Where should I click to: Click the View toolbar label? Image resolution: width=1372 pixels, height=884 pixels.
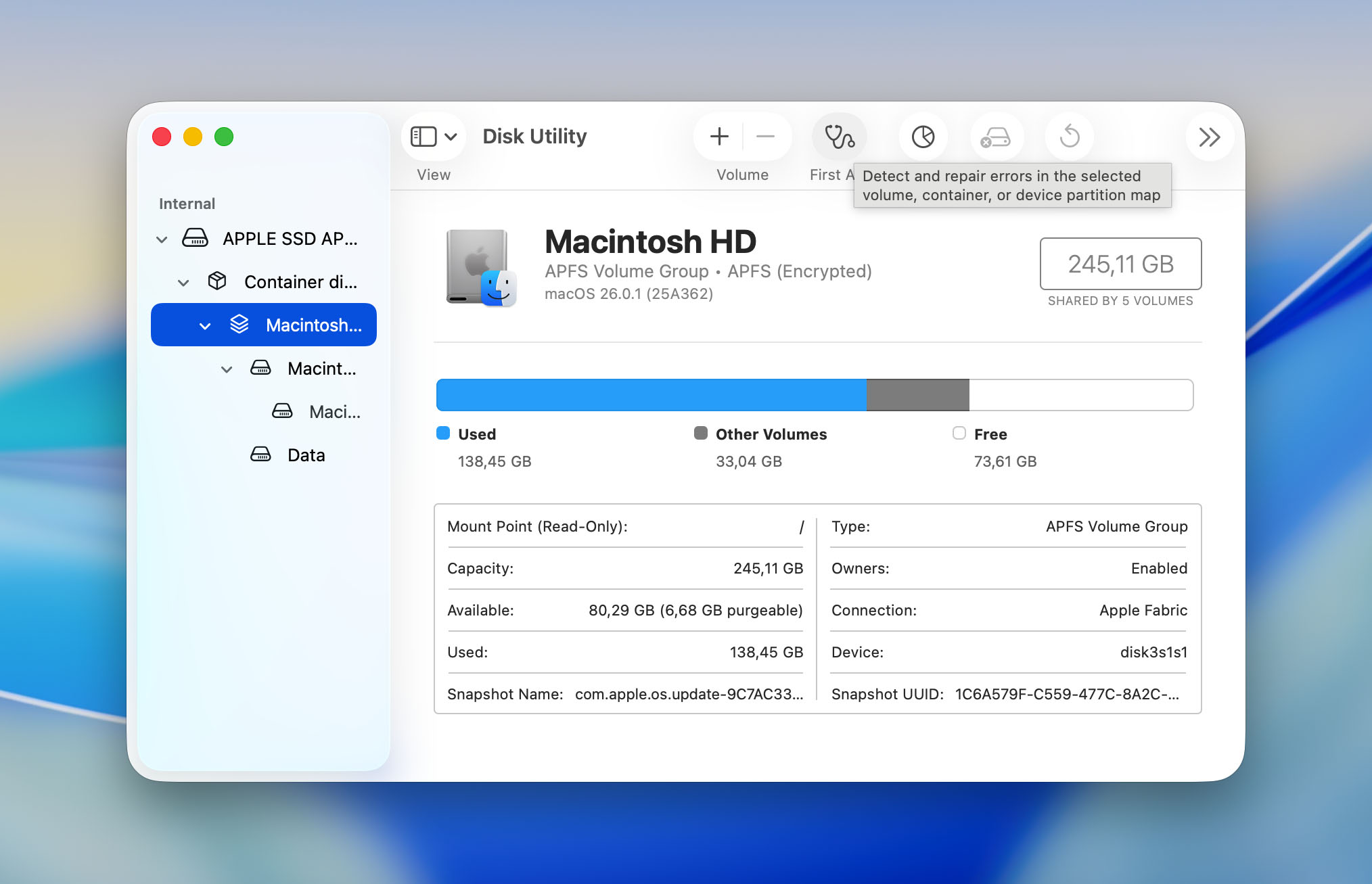(434, 175)
